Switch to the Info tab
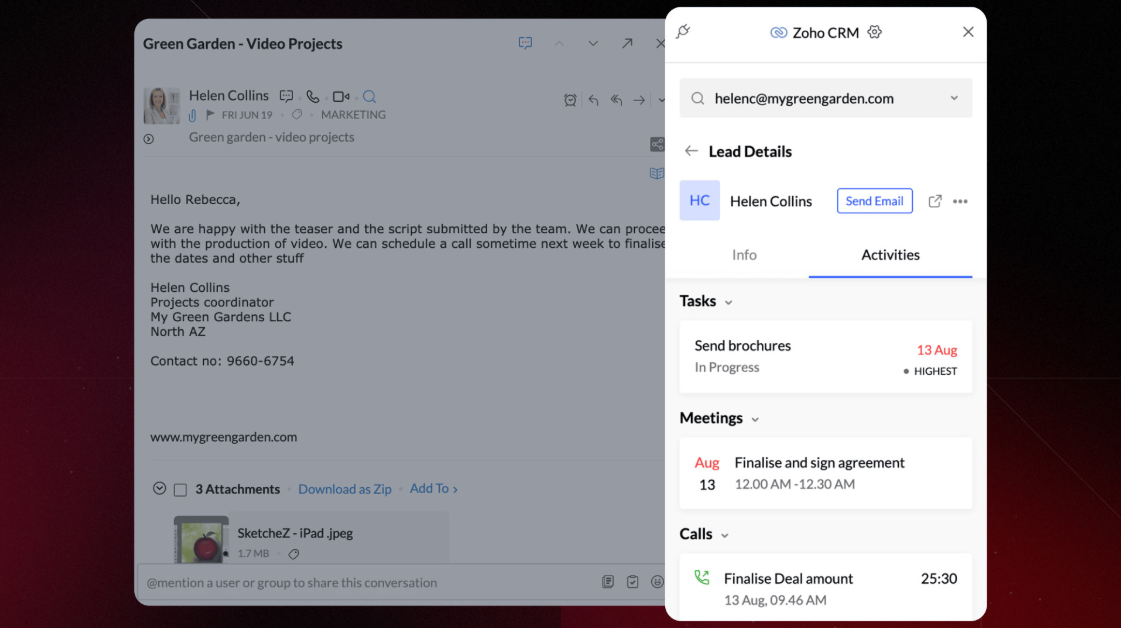This screenshot has height=628, width=1121. 744,255
